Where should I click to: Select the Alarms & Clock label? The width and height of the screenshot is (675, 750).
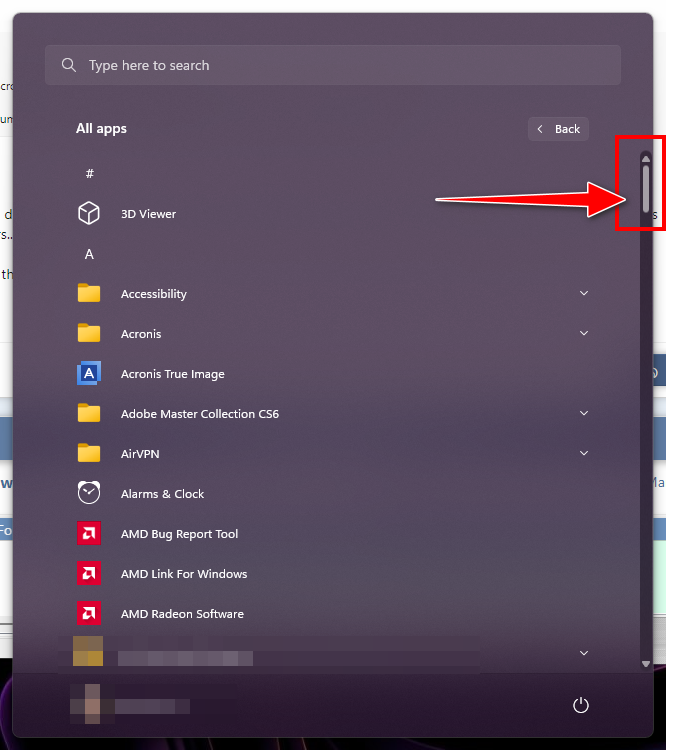163,494
